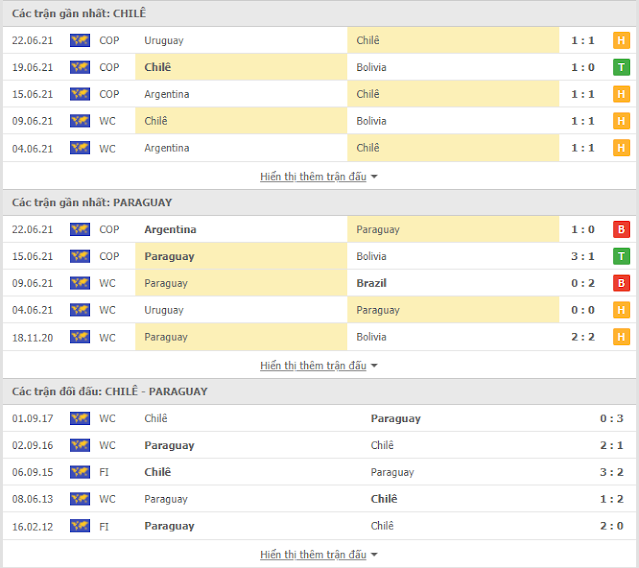The image size is (639, 568).
Task: Click the flag icon for the 16.02.12 FI match
Action: click(80, 526)
